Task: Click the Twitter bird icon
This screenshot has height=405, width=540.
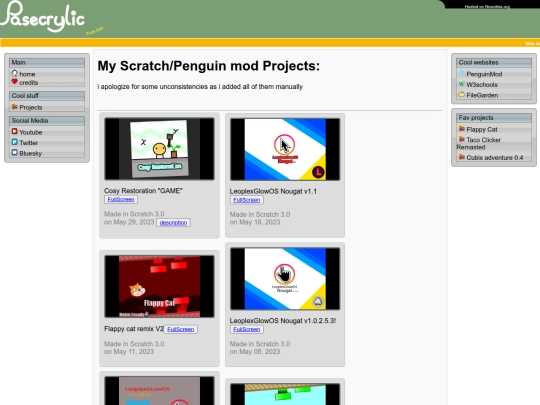Action: click(14, 142)
